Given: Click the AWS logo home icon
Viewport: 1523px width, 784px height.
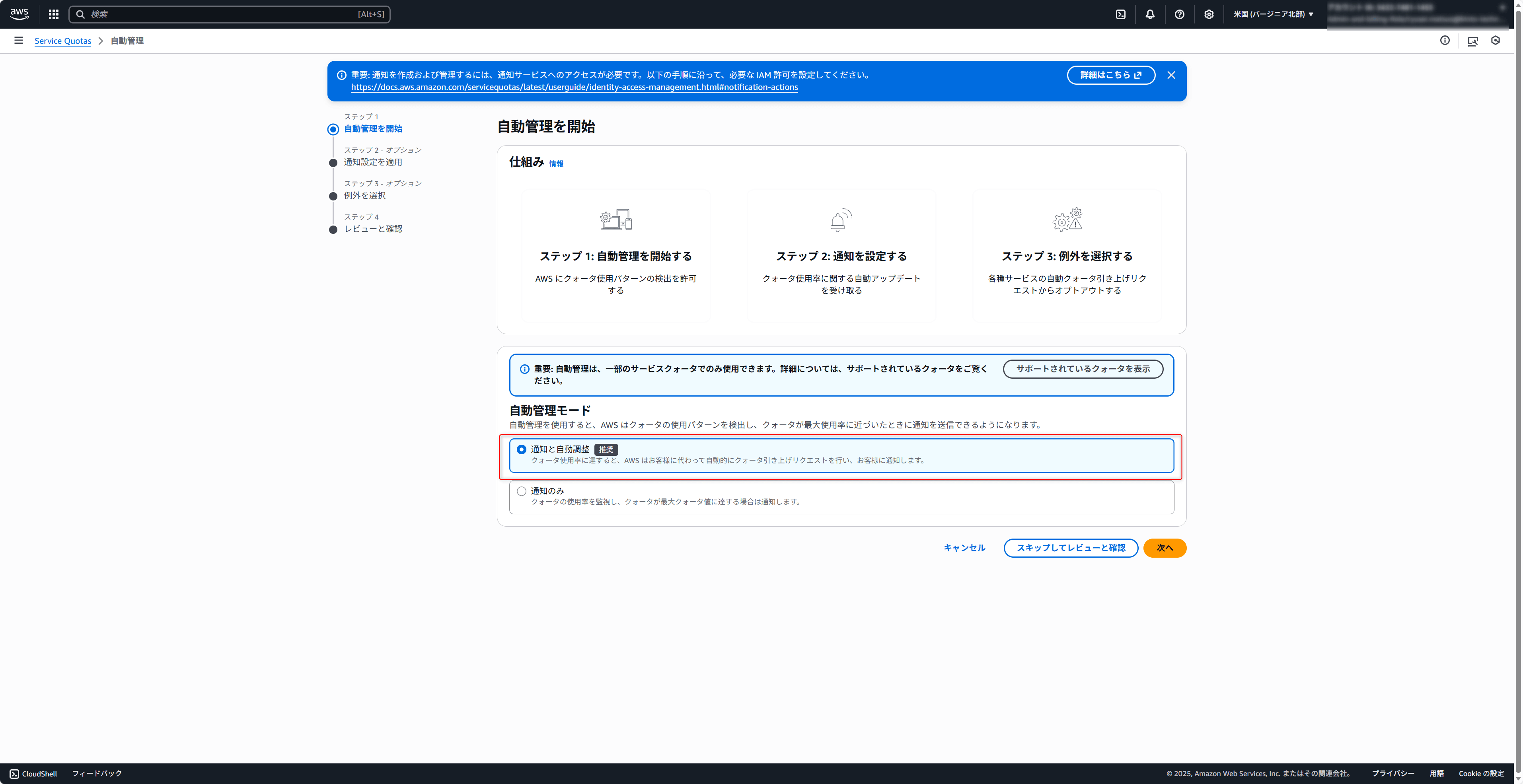Looking at the screenshot, I should point(19,14).
